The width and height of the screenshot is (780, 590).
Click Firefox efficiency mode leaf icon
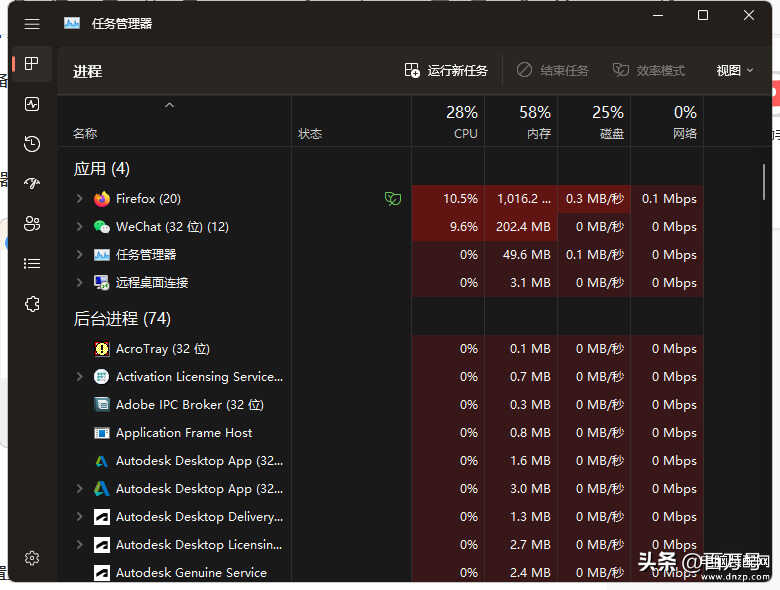coord(392,199)
